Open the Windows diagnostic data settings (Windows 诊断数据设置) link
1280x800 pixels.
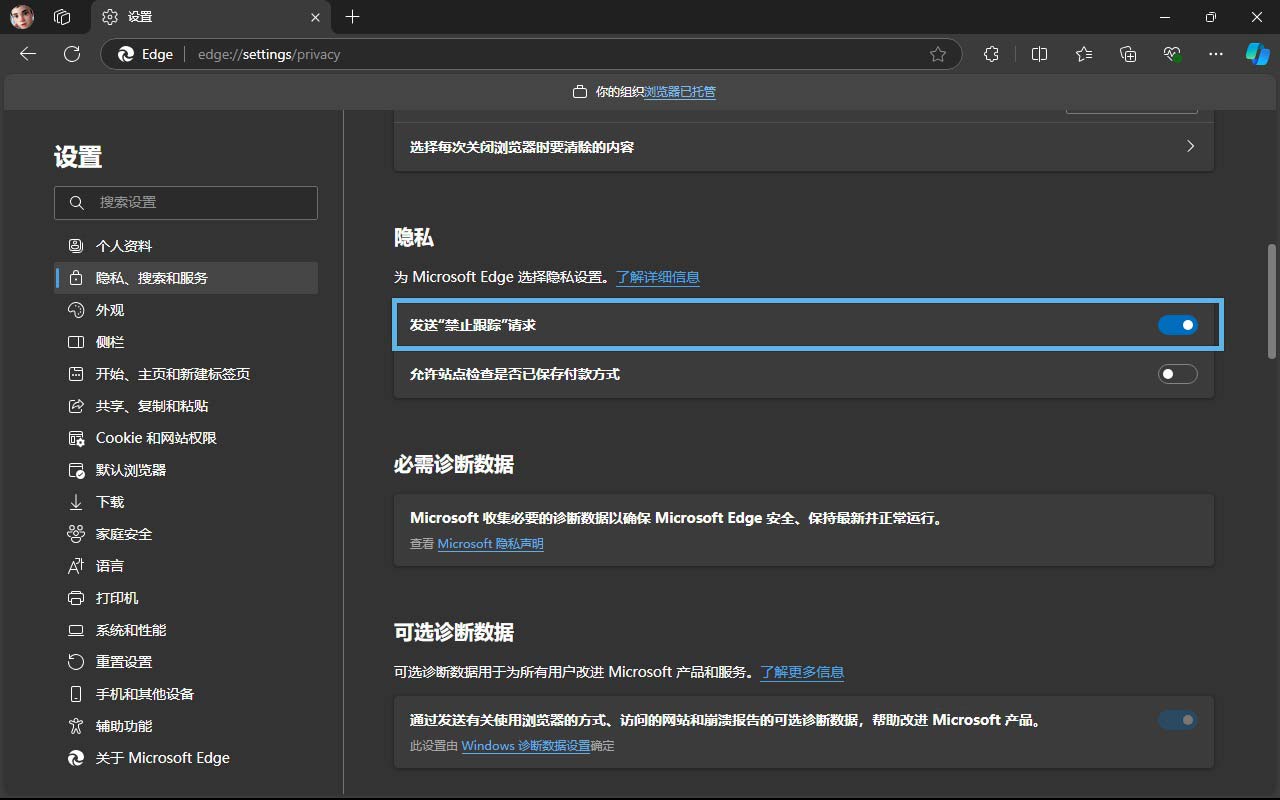(x=526, y=746)
